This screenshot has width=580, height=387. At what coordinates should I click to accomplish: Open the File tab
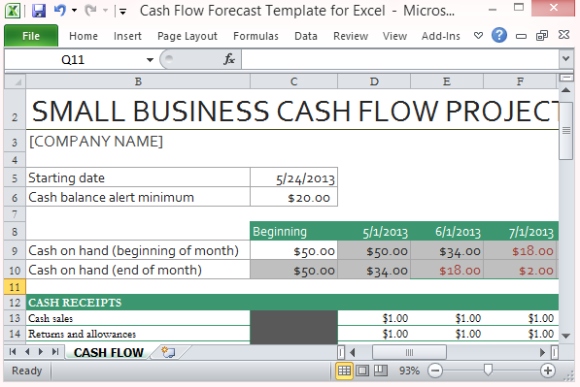coord(31,36)
